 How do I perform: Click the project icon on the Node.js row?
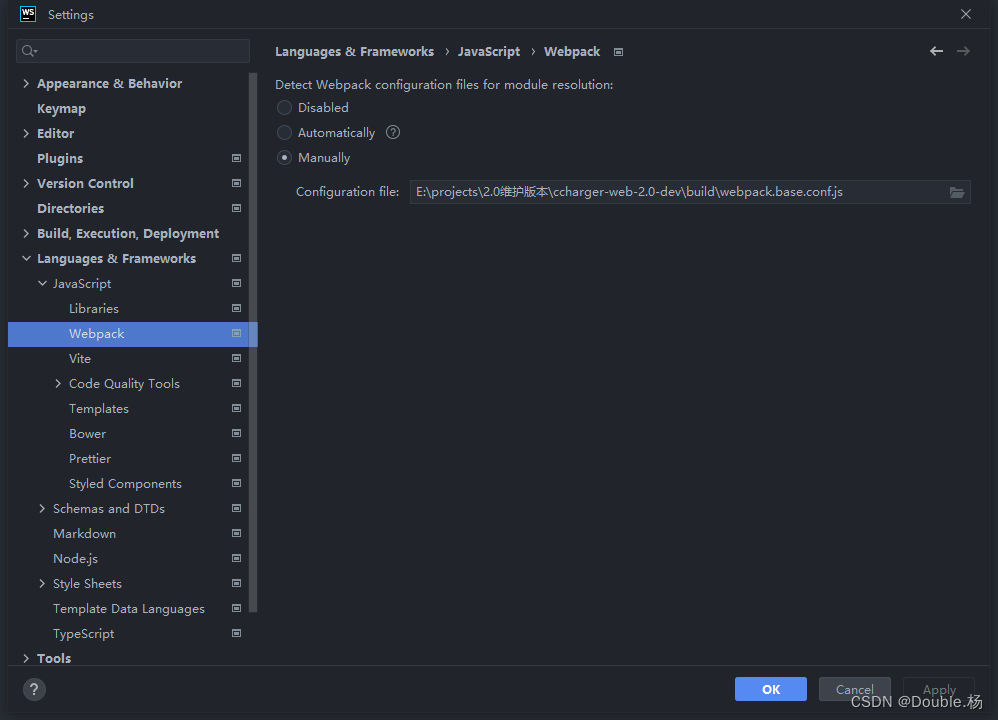[236, 558]
